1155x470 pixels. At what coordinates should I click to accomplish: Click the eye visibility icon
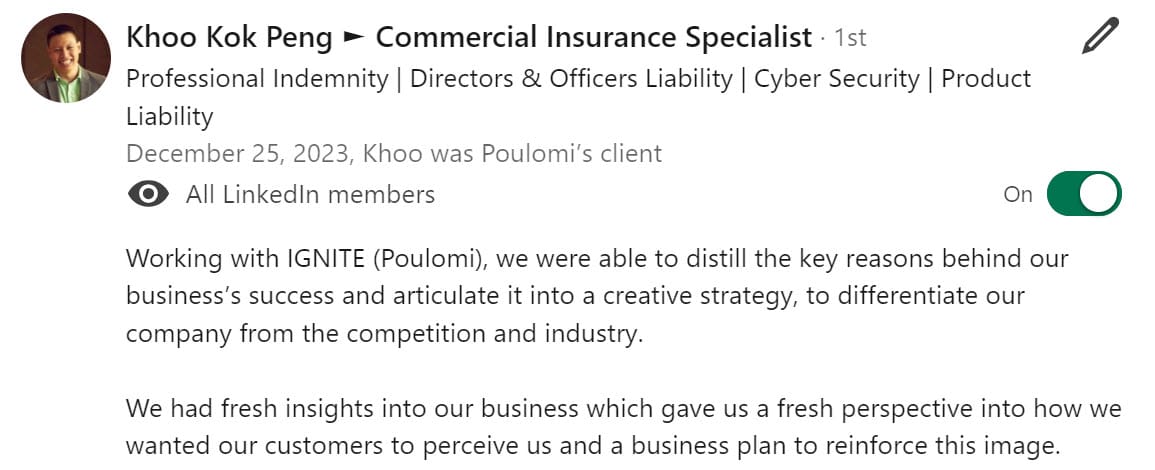point(149,194)
